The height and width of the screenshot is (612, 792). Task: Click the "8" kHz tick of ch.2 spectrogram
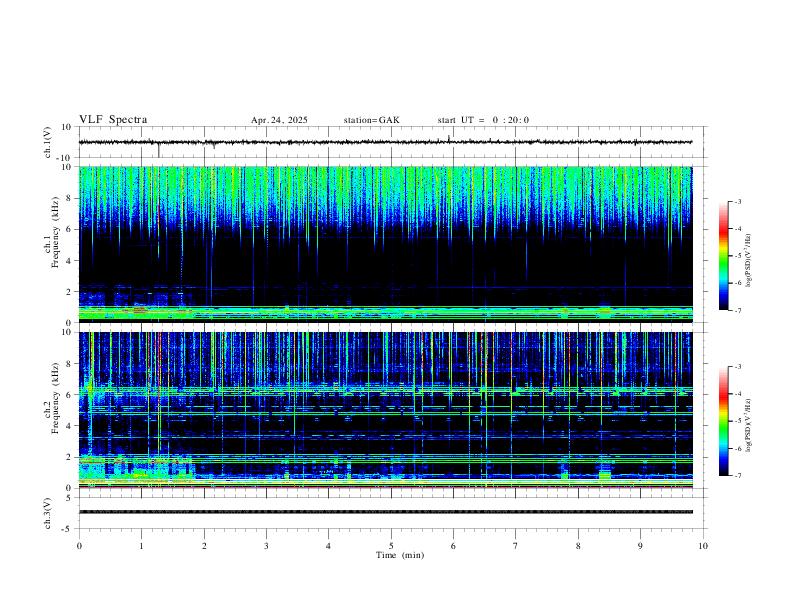(69, 364)
